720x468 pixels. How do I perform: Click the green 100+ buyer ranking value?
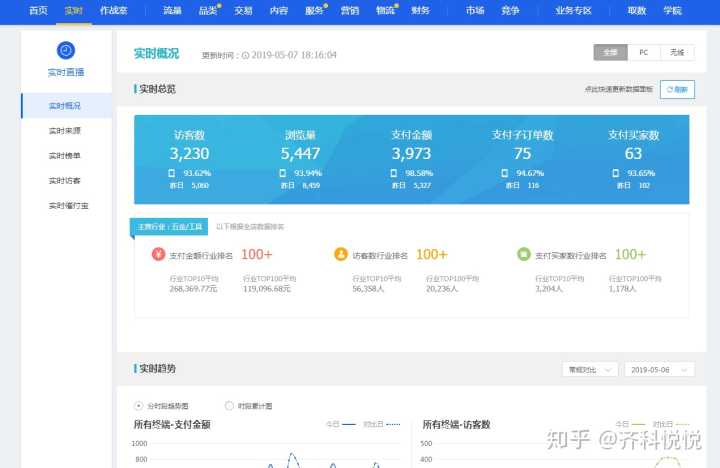[x=630, y=254]
